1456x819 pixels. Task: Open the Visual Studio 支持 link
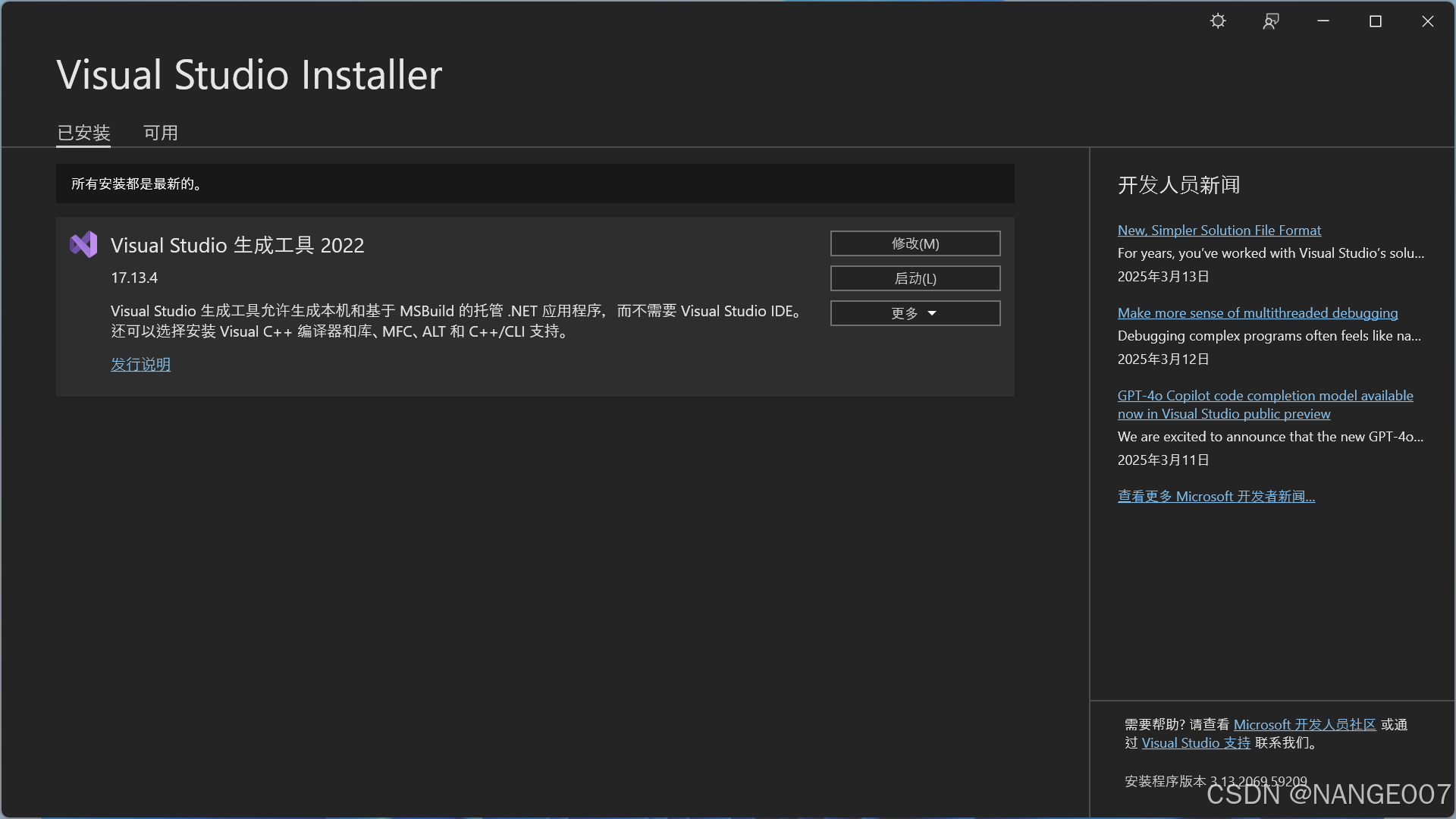click(1196, 742)
